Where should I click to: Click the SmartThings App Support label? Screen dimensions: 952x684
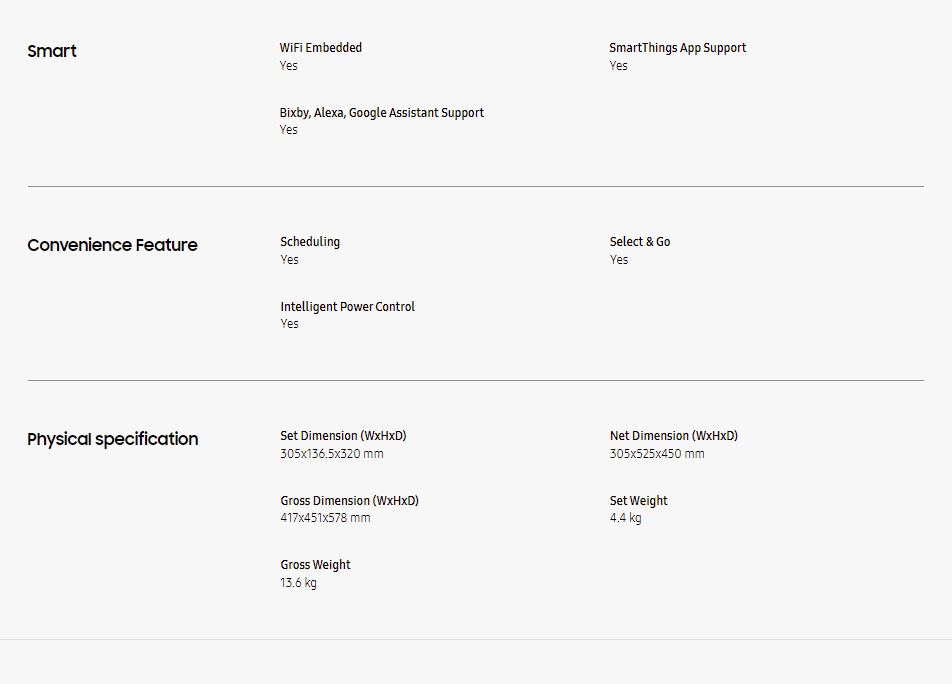pyautogui.click(x=677, y=48)
